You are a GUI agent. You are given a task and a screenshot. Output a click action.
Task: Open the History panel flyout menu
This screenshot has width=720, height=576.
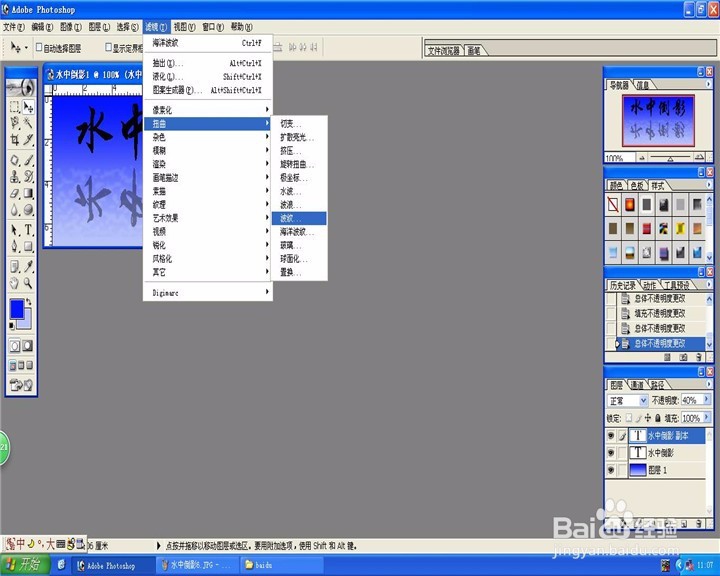[x=709, y=284]
